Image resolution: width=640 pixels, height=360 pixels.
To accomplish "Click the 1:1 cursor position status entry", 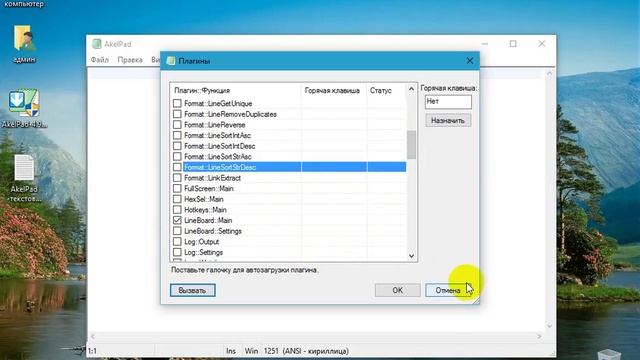I will [93, 351].
